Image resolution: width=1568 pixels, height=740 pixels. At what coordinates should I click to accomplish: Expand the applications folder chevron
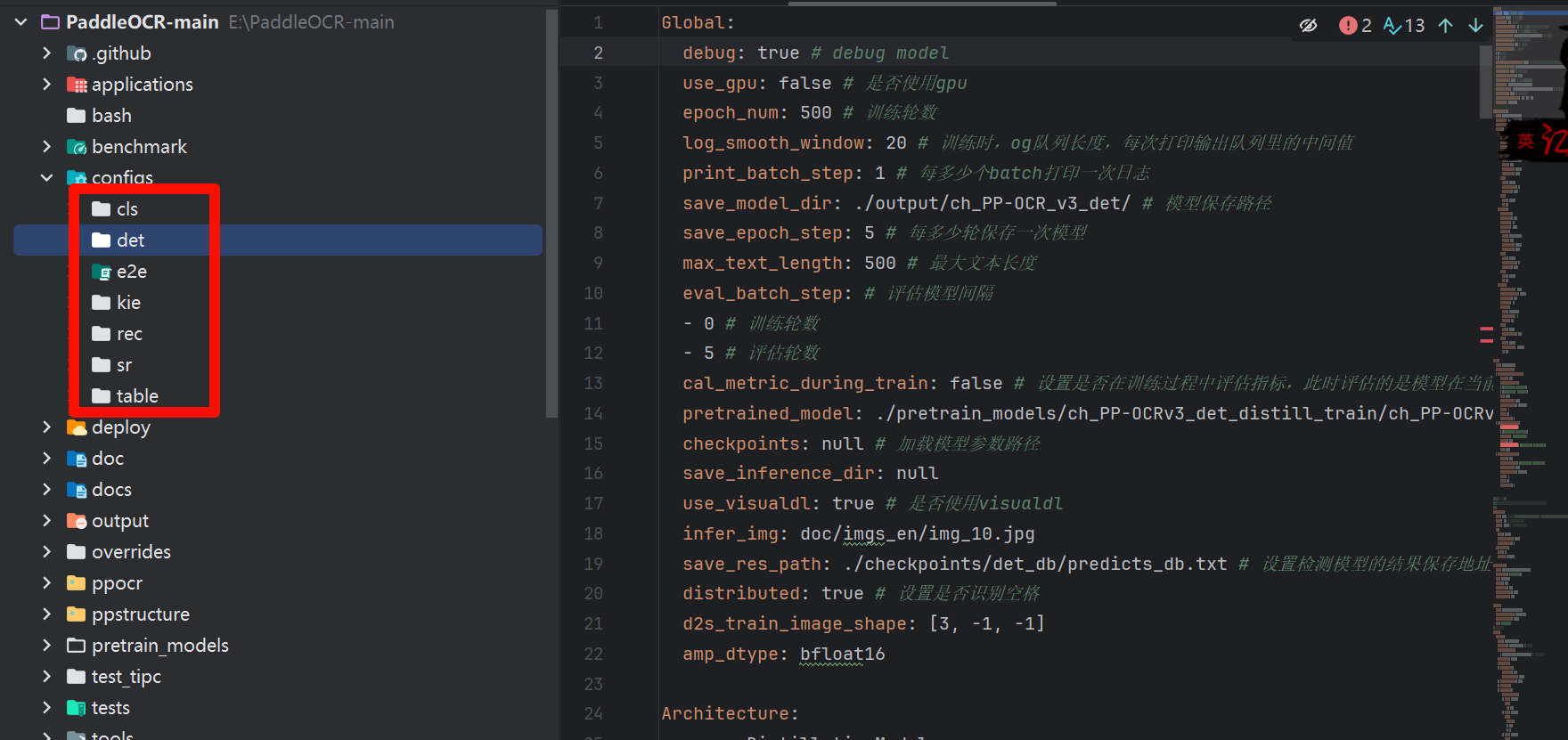coord(46,85)
